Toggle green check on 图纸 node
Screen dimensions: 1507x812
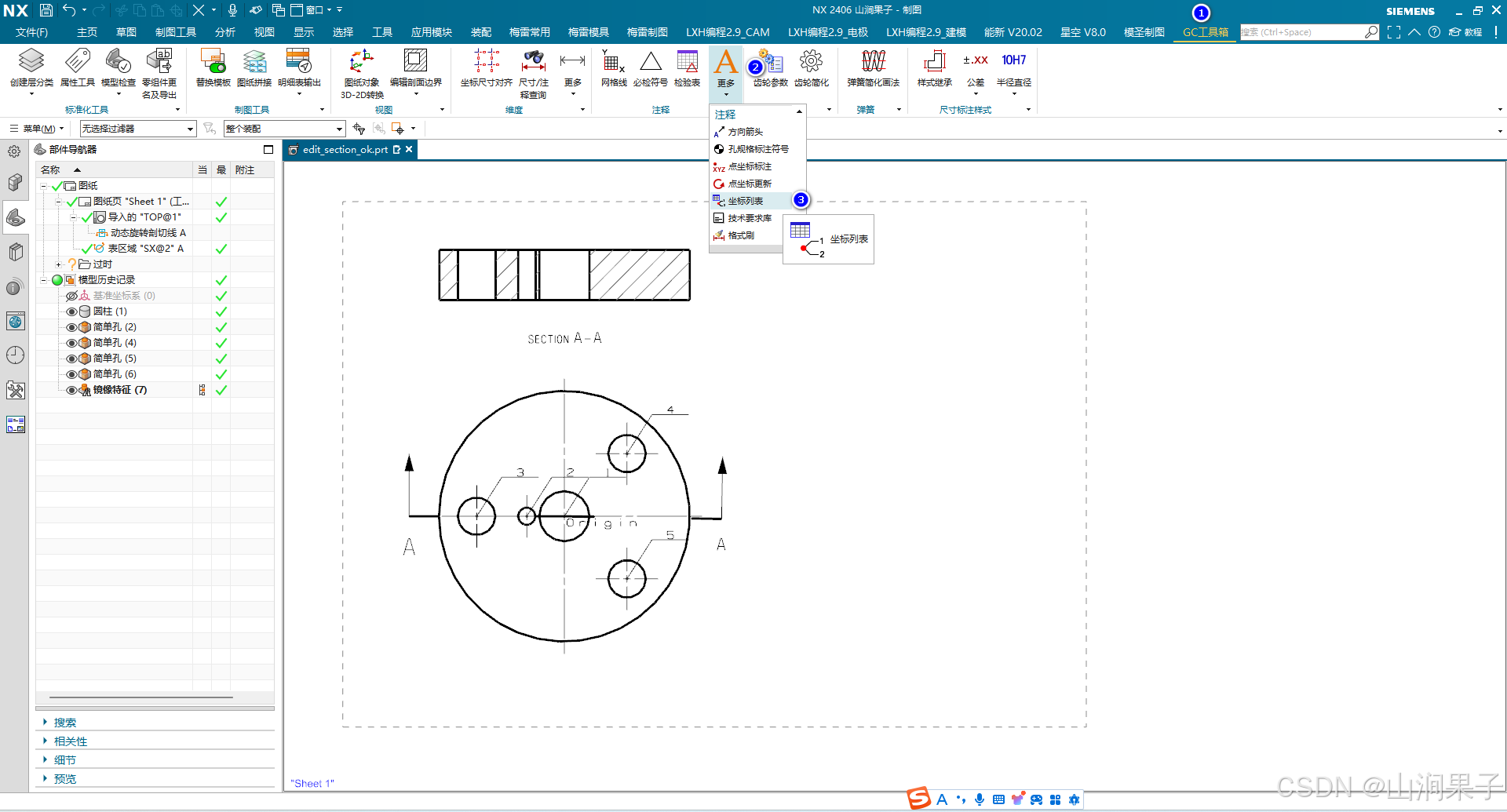57,186
